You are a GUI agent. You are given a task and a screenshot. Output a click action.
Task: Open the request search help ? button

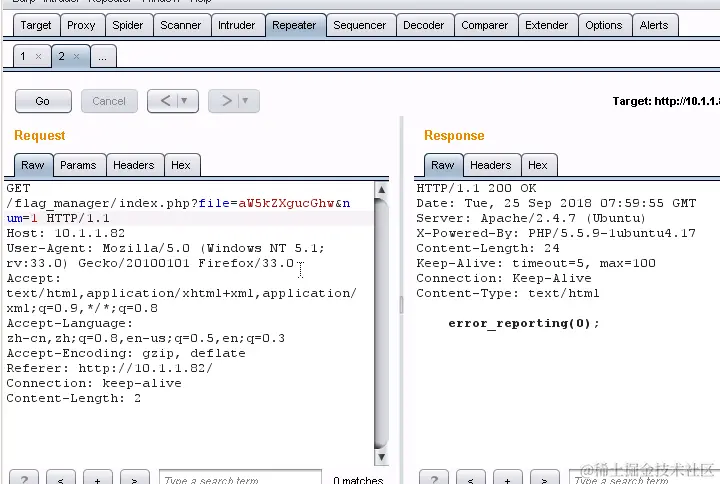tap(24, 478)
